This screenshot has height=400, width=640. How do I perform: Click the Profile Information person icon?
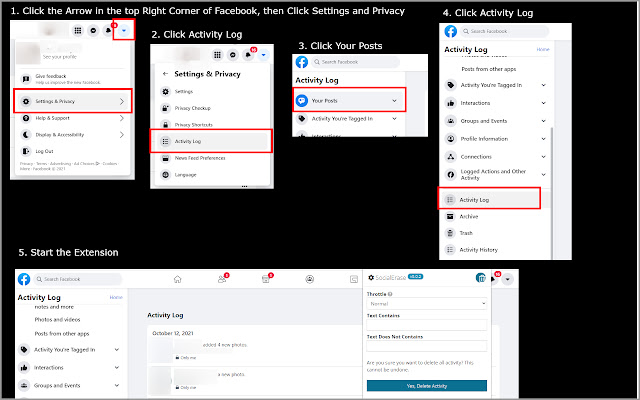(x=451, y=139)
